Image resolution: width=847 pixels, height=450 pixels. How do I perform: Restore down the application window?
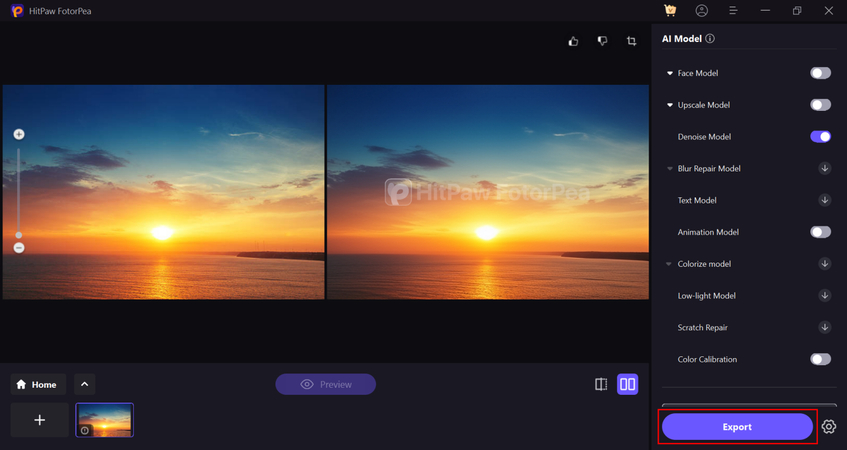[x=797, y=10]
